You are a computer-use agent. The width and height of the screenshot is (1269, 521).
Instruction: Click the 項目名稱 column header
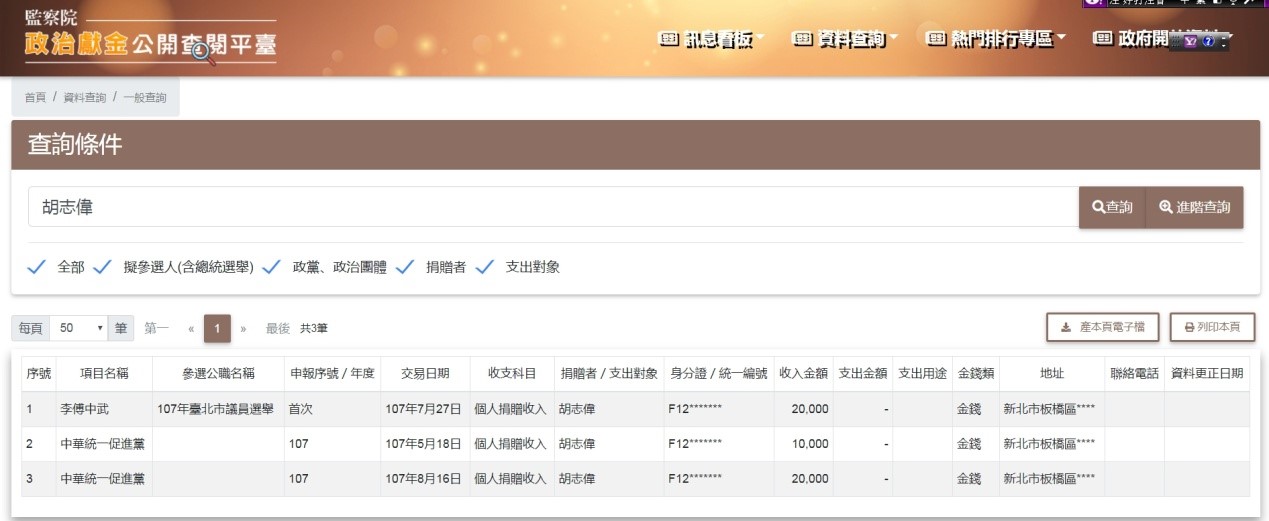(104, 373)
